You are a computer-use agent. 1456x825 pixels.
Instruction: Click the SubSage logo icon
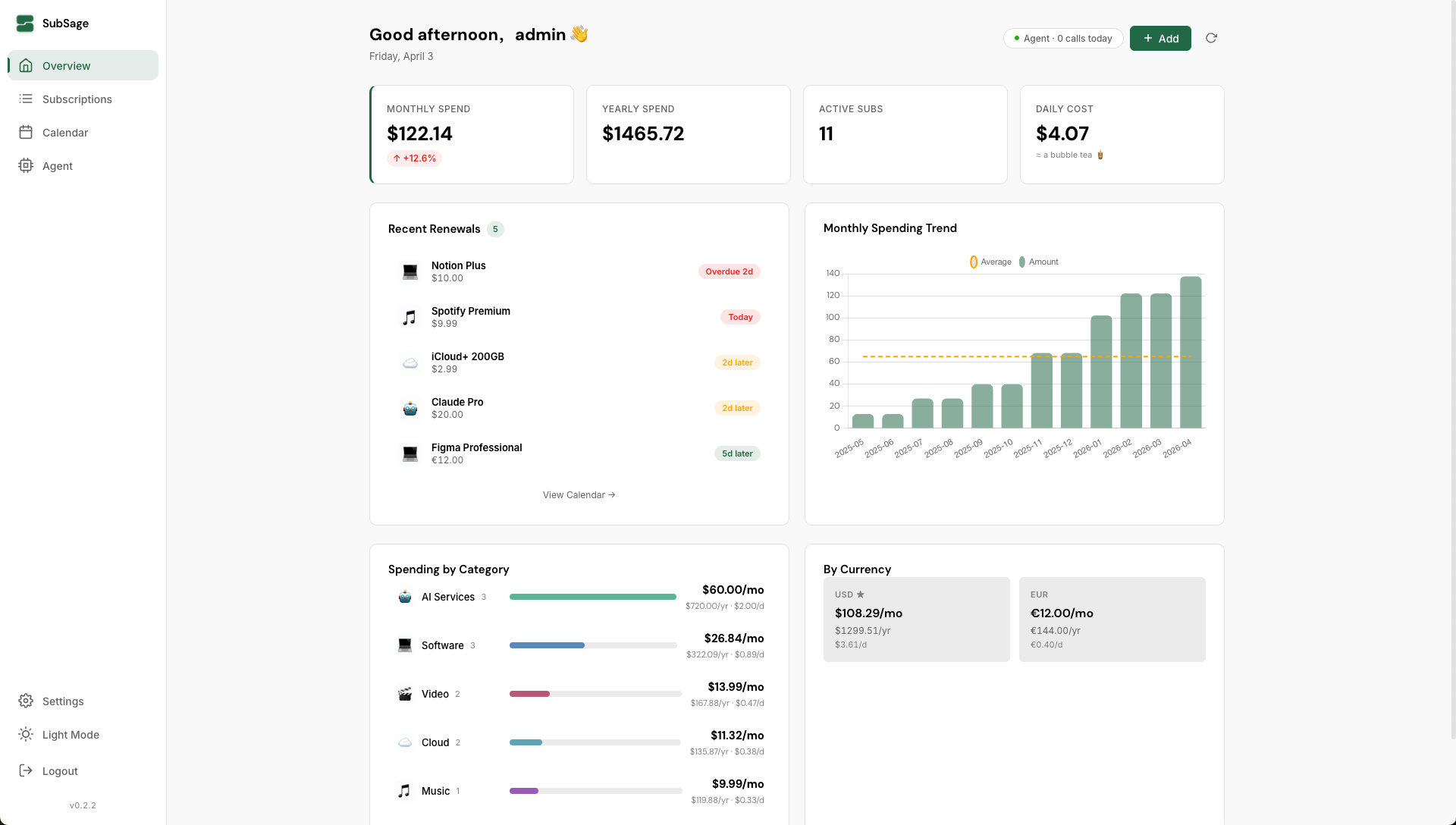25,24
